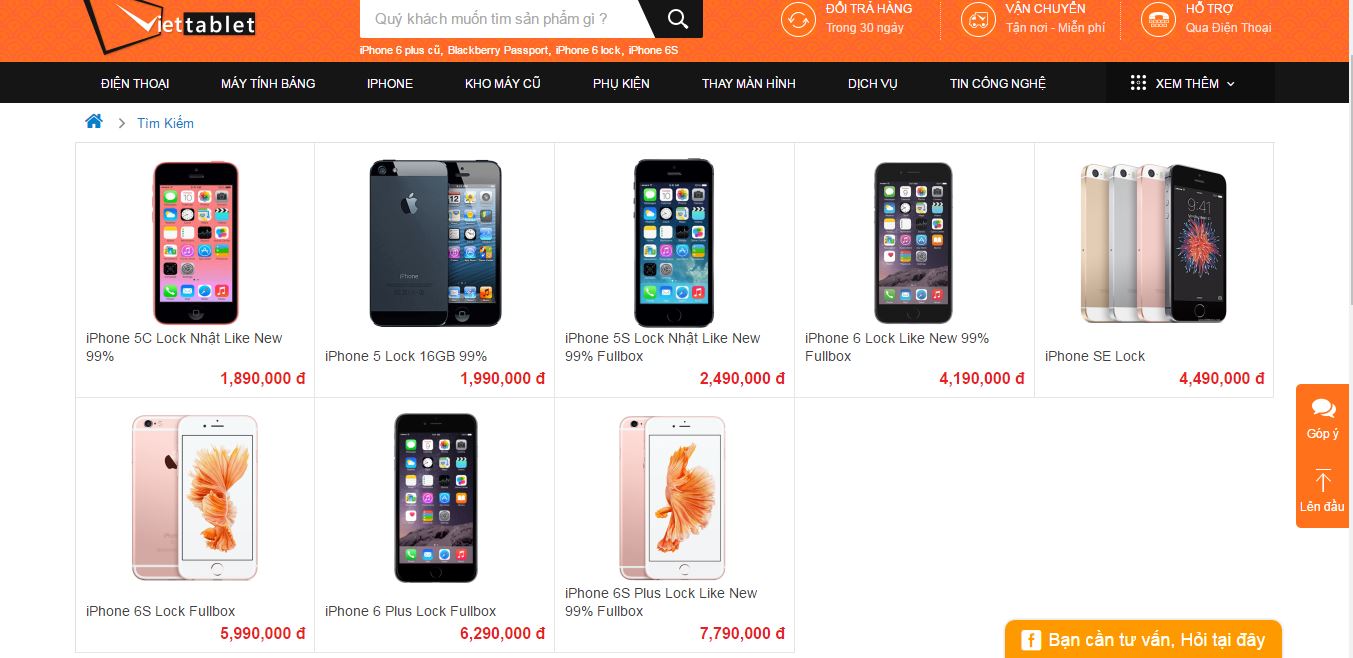The height and width of the screenshot is (658, 1353).
Task: Select the Thay màn hình menu item
Action: [748, 83]
